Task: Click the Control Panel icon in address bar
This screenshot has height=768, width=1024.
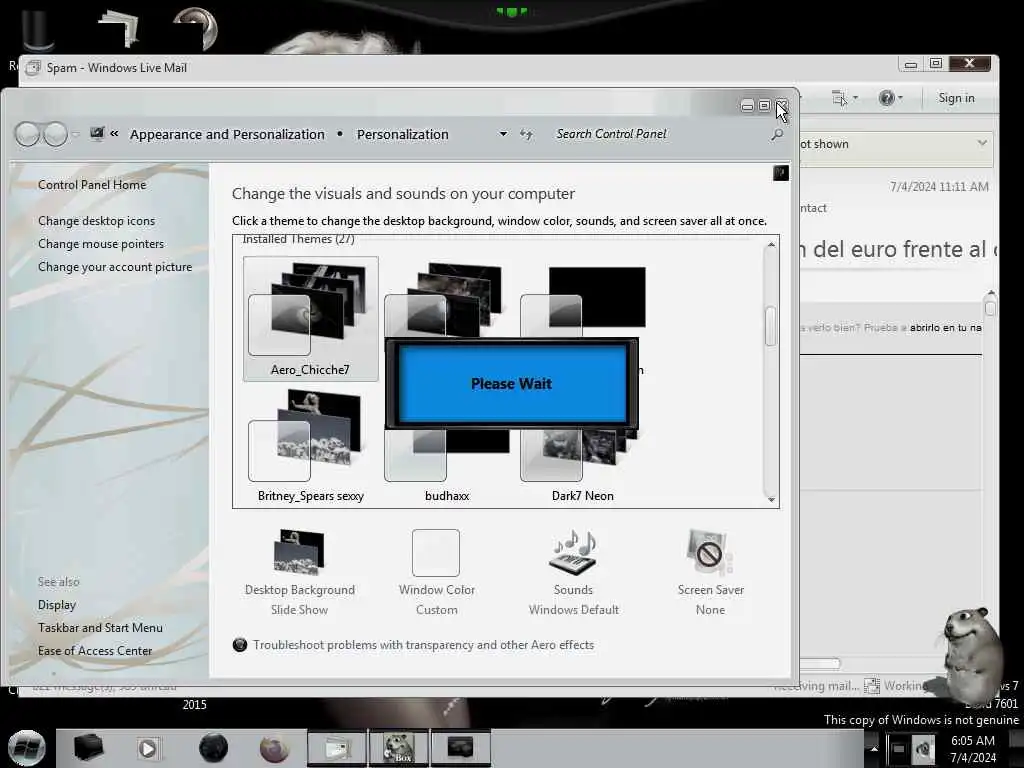Action: coord(97,134)
